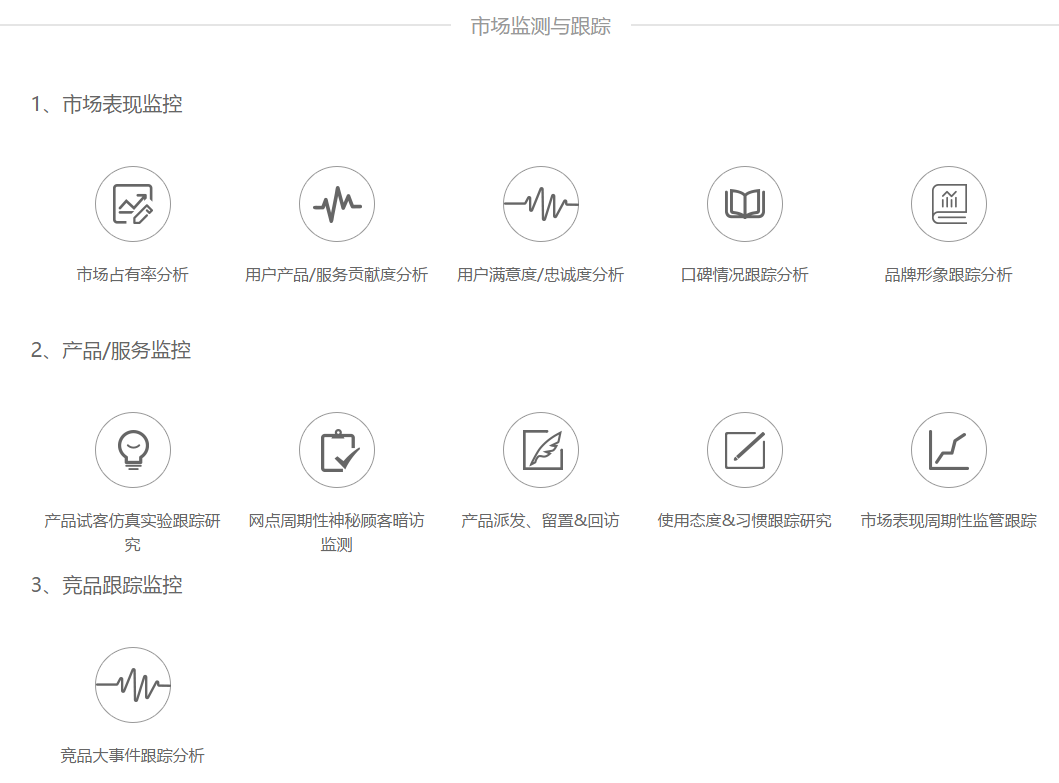Select the heading 1、市场表现监控
Screen dimensions: 1059x783
[107, 104]
